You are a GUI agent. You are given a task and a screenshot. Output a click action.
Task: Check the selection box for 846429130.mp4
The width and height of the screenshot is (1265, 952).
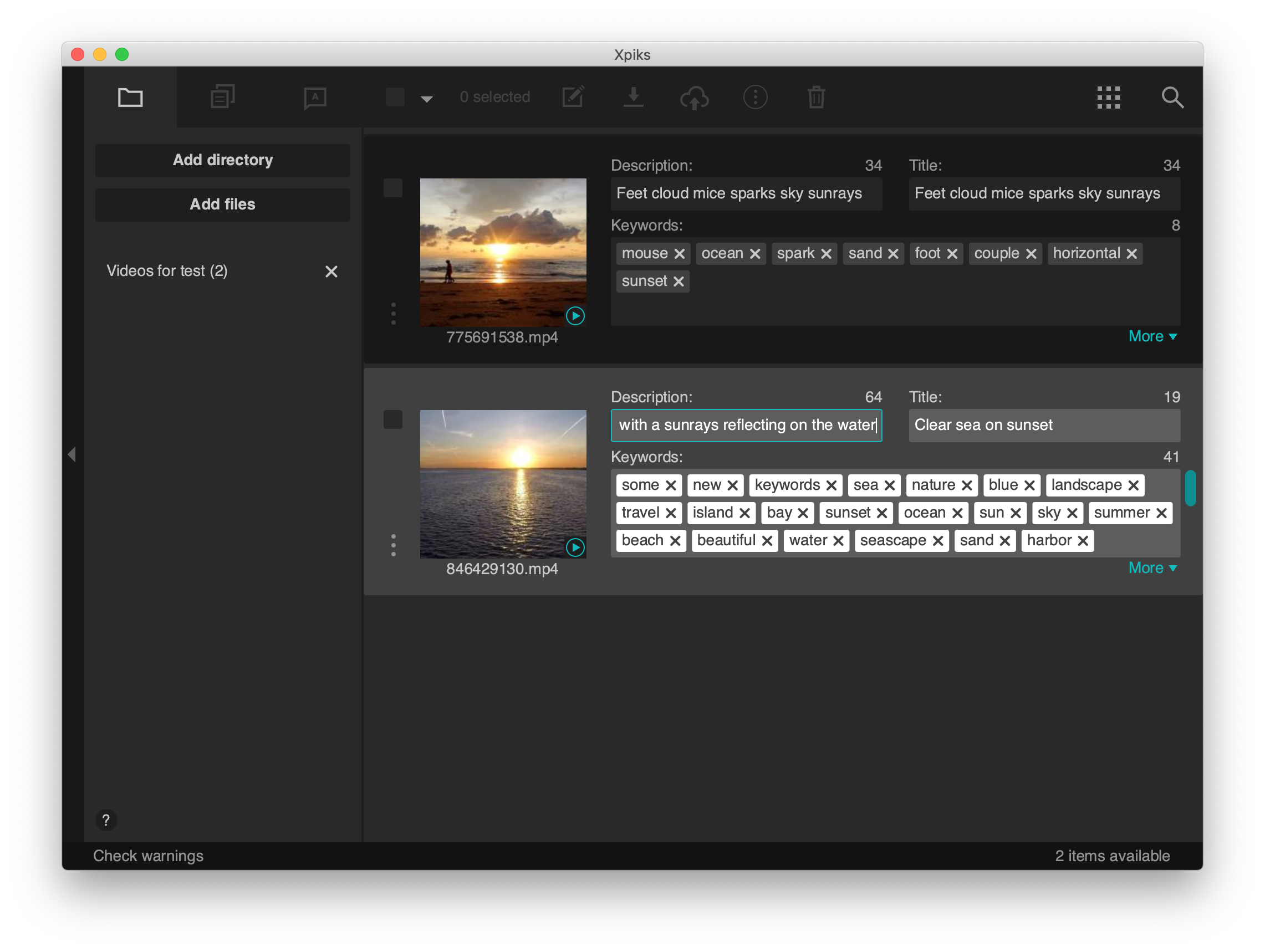(393, 419)
